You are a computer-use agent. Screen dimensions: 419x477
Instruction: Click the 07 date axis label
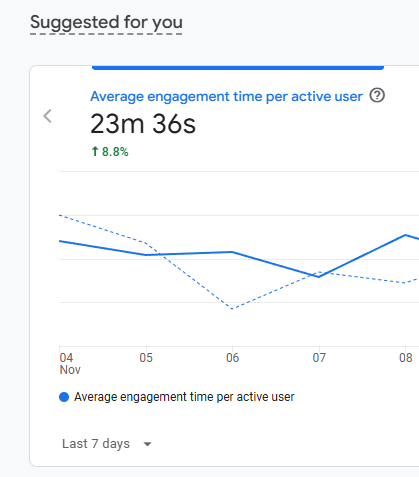[319, 358]
